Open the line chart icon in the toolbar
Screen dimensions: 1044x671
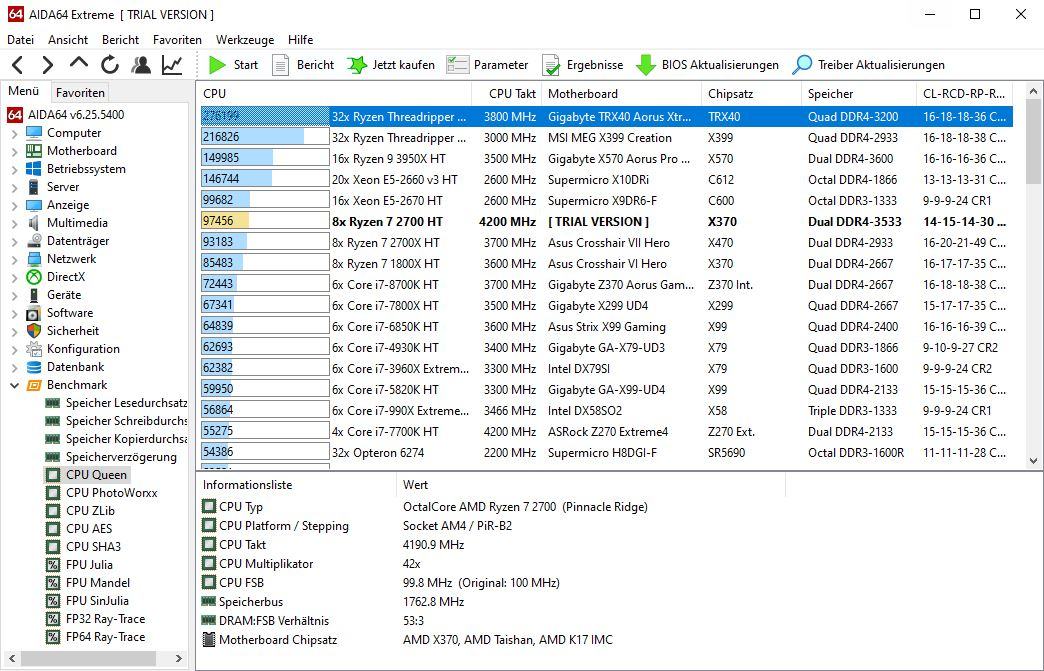(172, 65)
